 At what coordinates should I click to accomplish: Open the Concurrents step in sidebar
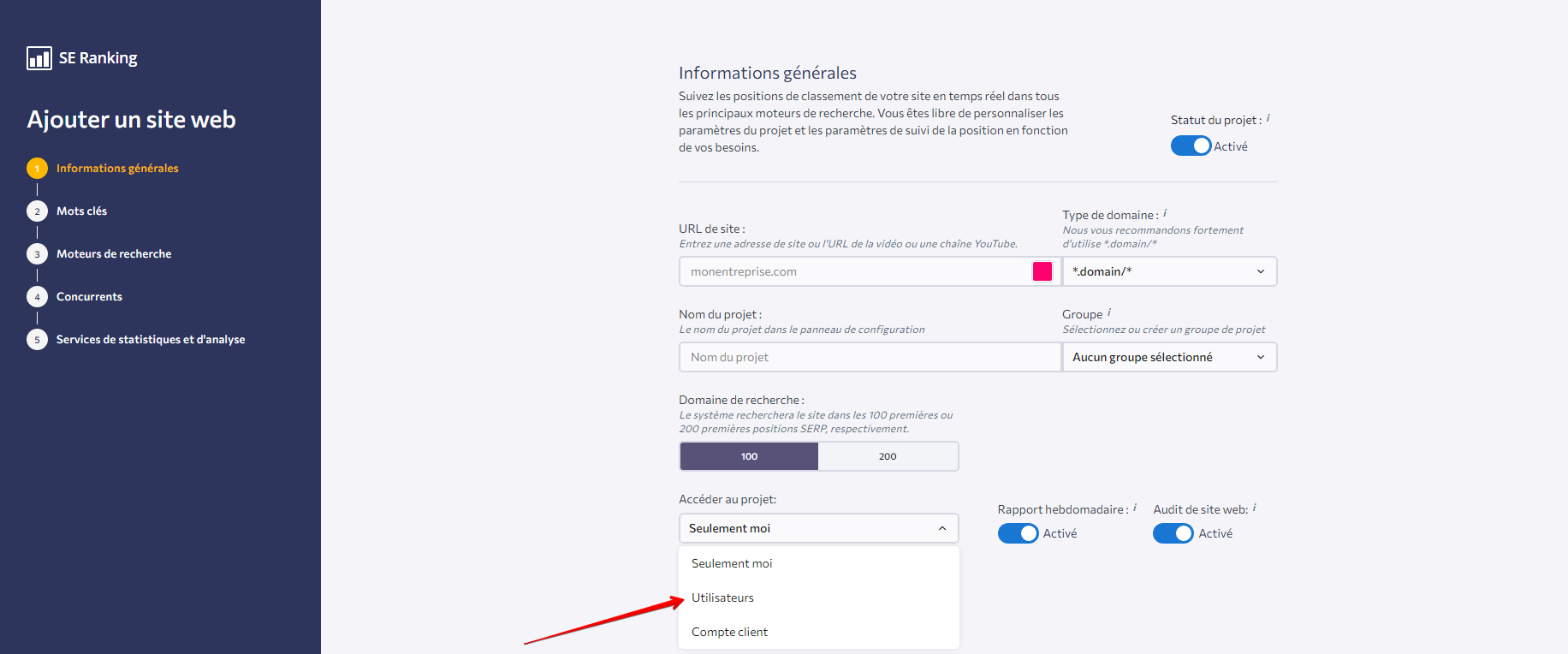tap(89, 297)
